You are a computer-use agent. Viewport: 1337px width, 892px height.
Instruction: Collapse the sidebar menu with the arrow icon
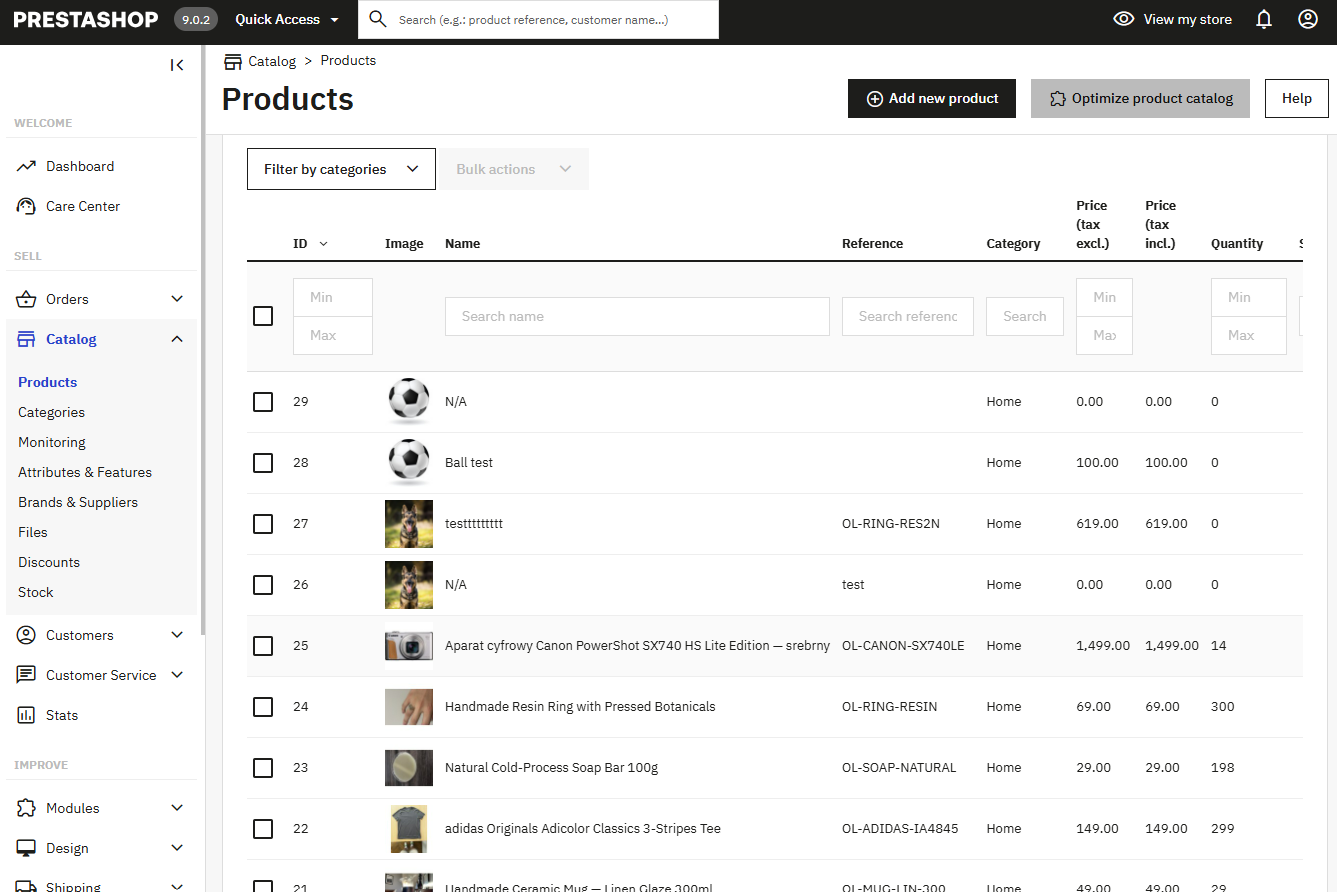point(177,65)
